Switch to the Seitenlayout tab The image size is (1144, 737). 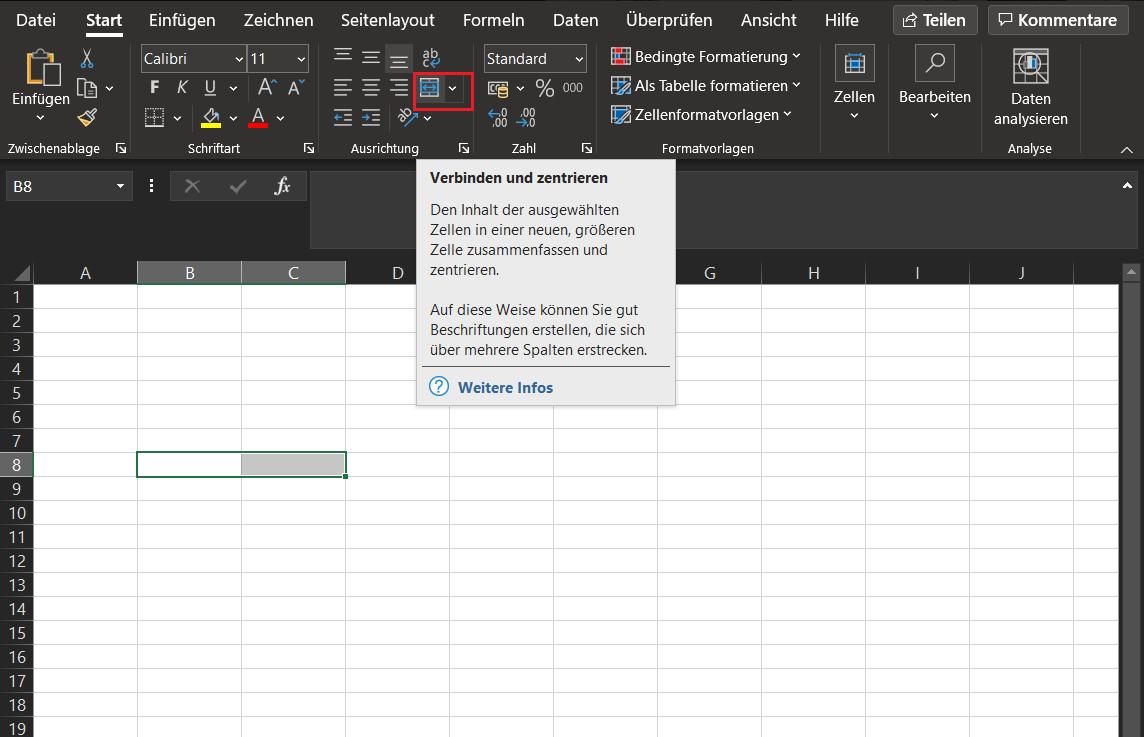tap(387, 20)
